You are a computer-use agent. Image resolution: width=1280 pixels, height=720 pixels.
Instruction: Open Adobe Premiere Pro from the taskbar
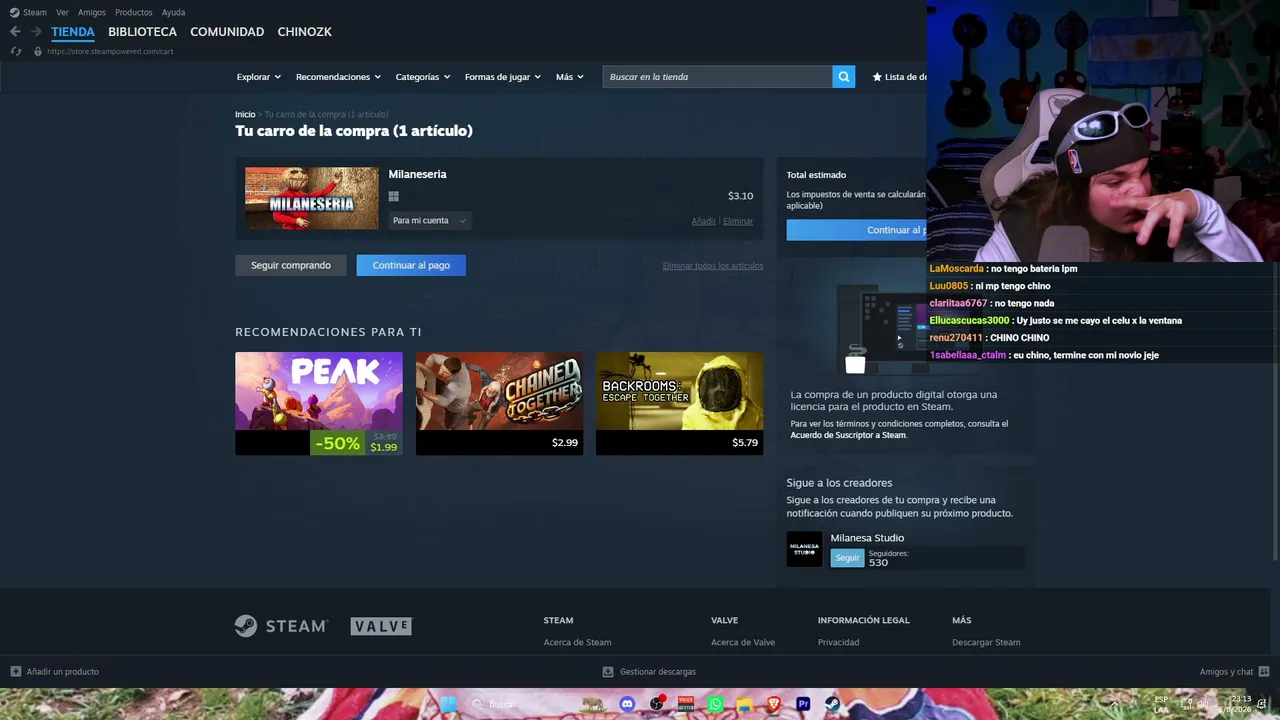tap(803, 704)
